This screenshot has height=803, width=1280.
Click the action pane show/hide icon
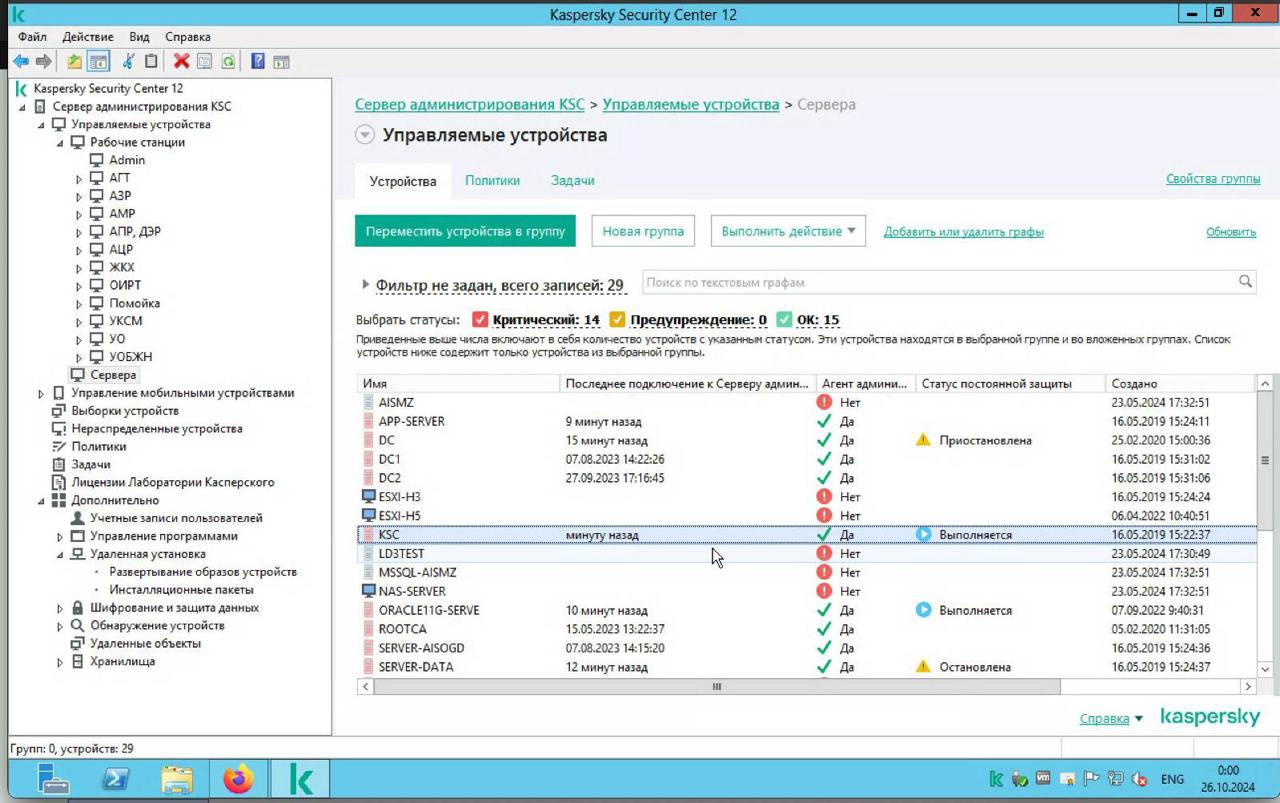pos(281,62)
